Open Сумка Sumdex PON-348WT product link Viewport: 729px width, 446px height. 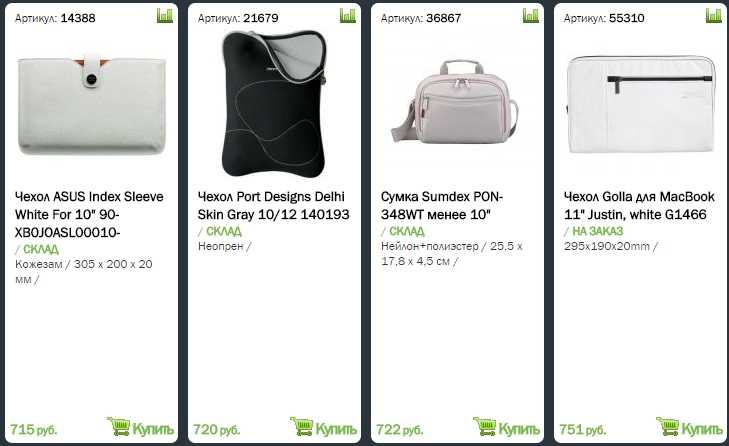click(442, 206)
